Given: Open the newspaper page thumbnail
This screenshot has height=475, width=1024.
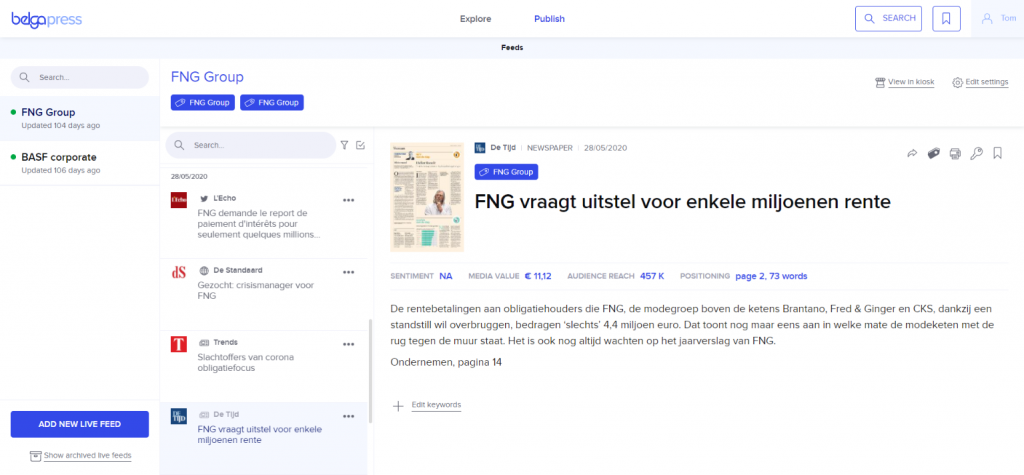Looking at the screenshot, I should pos(427,197).
